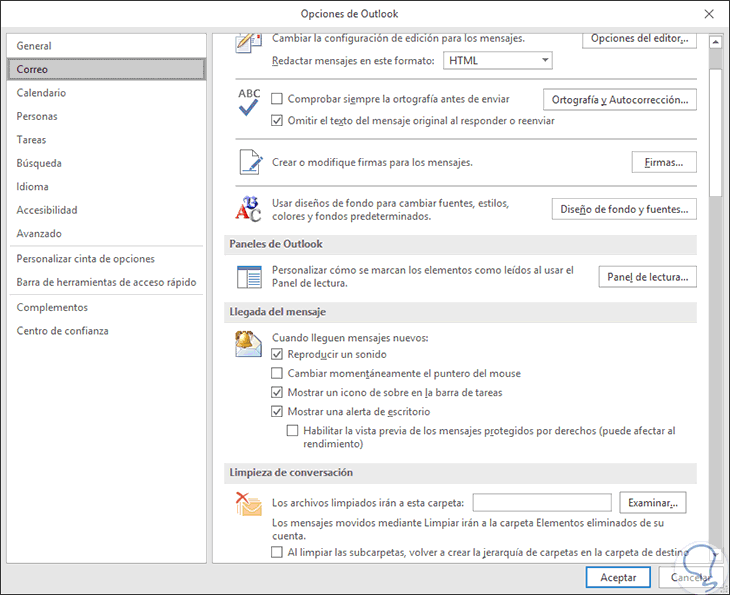Uncheck show envelope icon in taskbar
Screen dimensions: 730x595
coord(277,392)
